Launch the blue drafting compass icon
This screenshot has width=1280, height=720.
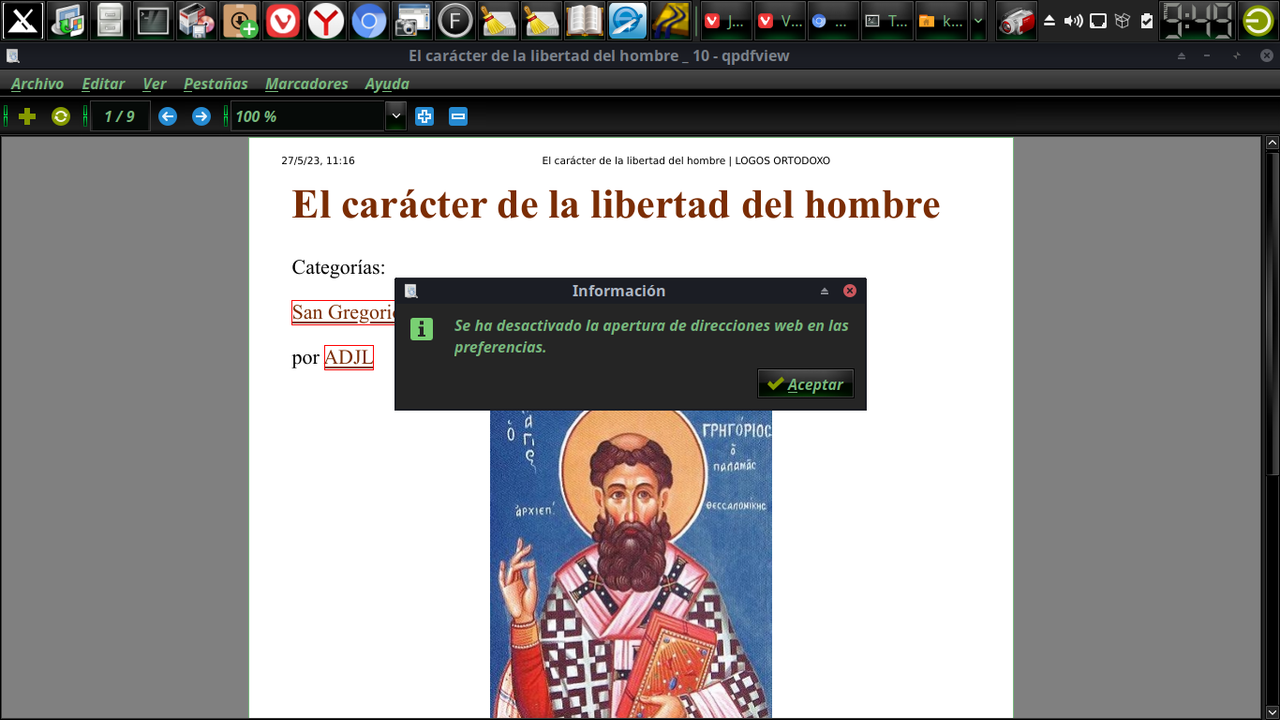pyautogui.click(x=628, y=20)
